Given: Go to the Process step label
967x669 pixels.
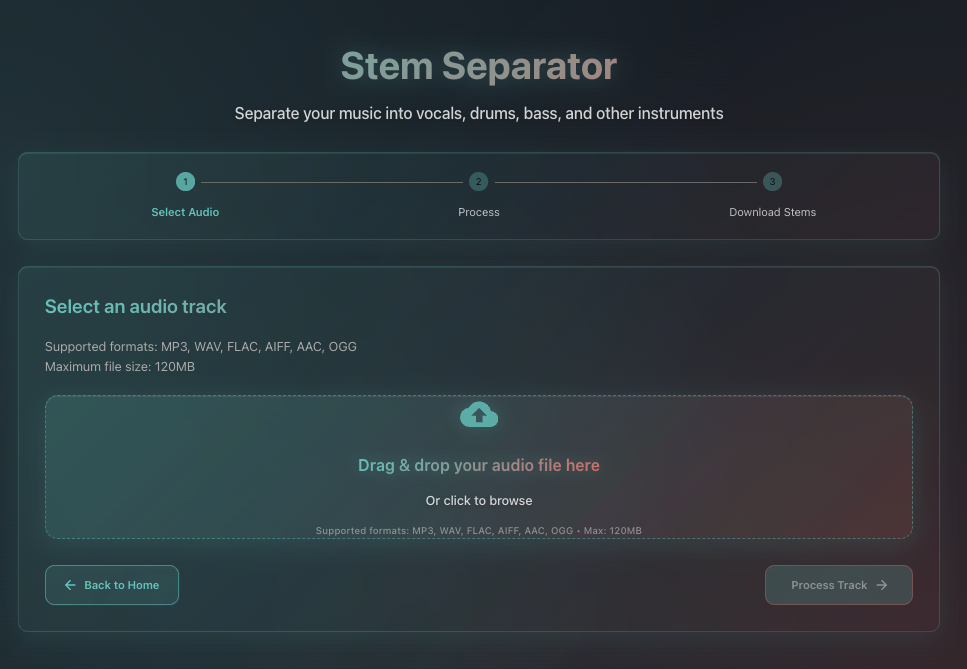Looking at the screenshot, I should point(479,212).
